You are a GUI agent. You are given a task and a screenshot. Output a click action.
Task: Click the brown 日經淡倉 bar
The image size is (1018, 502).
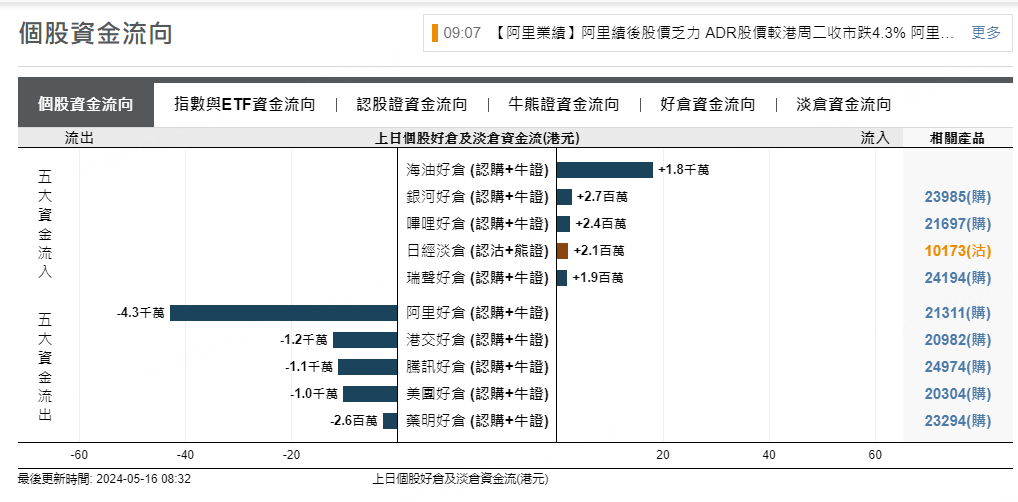(x=562, y=251)
